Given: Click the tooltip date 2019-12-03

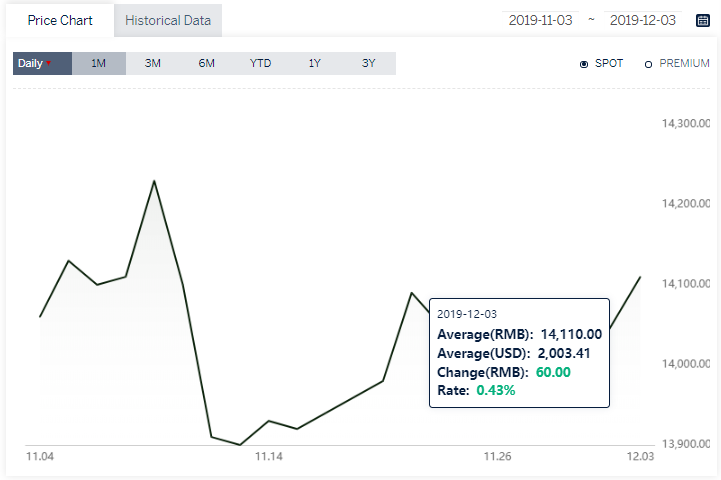Looking at the screenshot, I should point(467,314).
